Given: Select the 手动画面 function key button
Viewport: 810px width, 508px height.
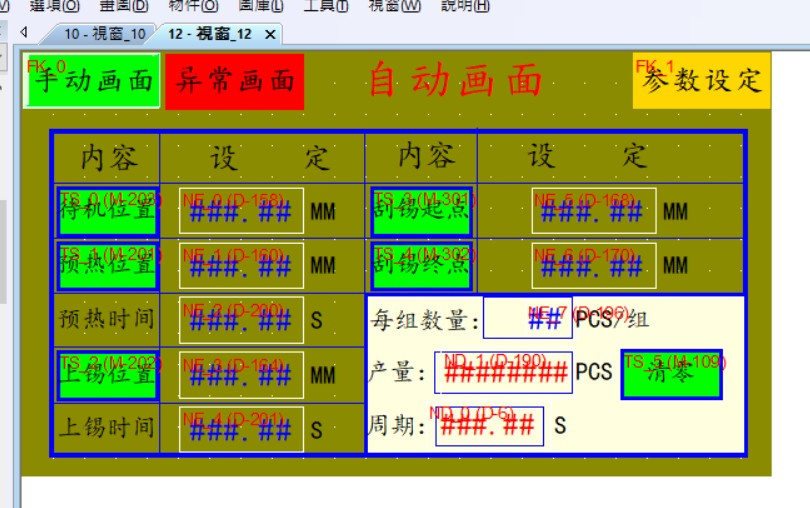Looking at the screenshot, I should 93,81.
